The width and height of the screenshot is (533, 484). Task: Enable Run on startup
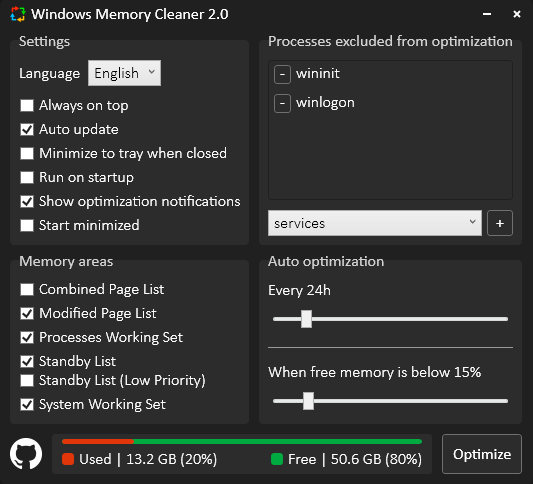[27, 177]
